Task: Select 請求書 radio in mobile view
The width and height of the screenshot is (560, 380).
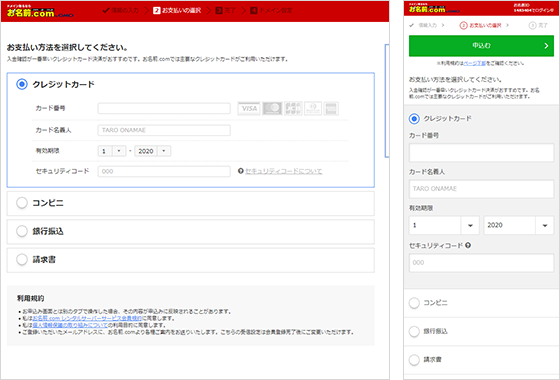Action: (414, 360)
